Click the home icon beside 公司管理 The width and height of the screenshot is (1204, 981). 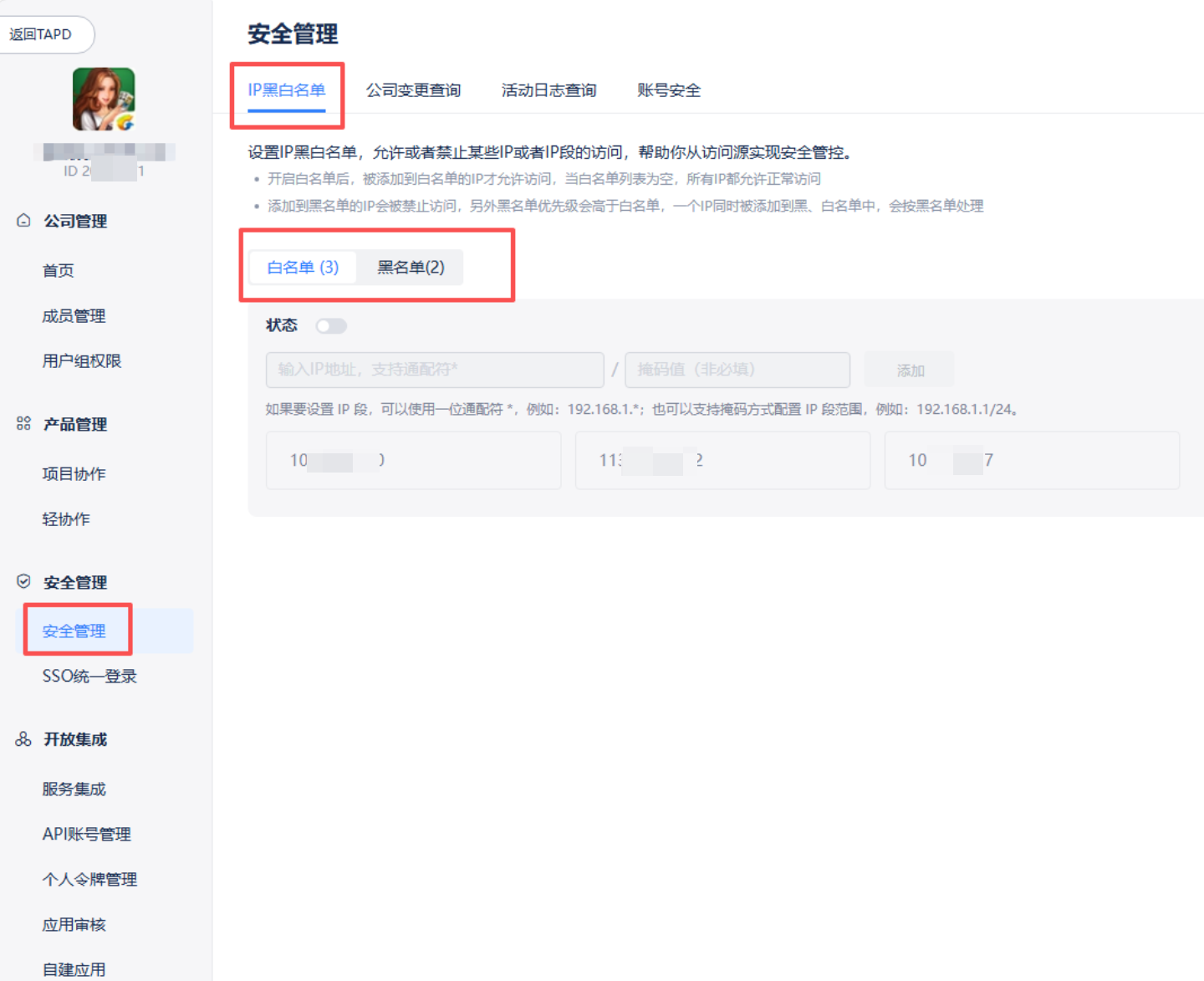tap(23, 221)
